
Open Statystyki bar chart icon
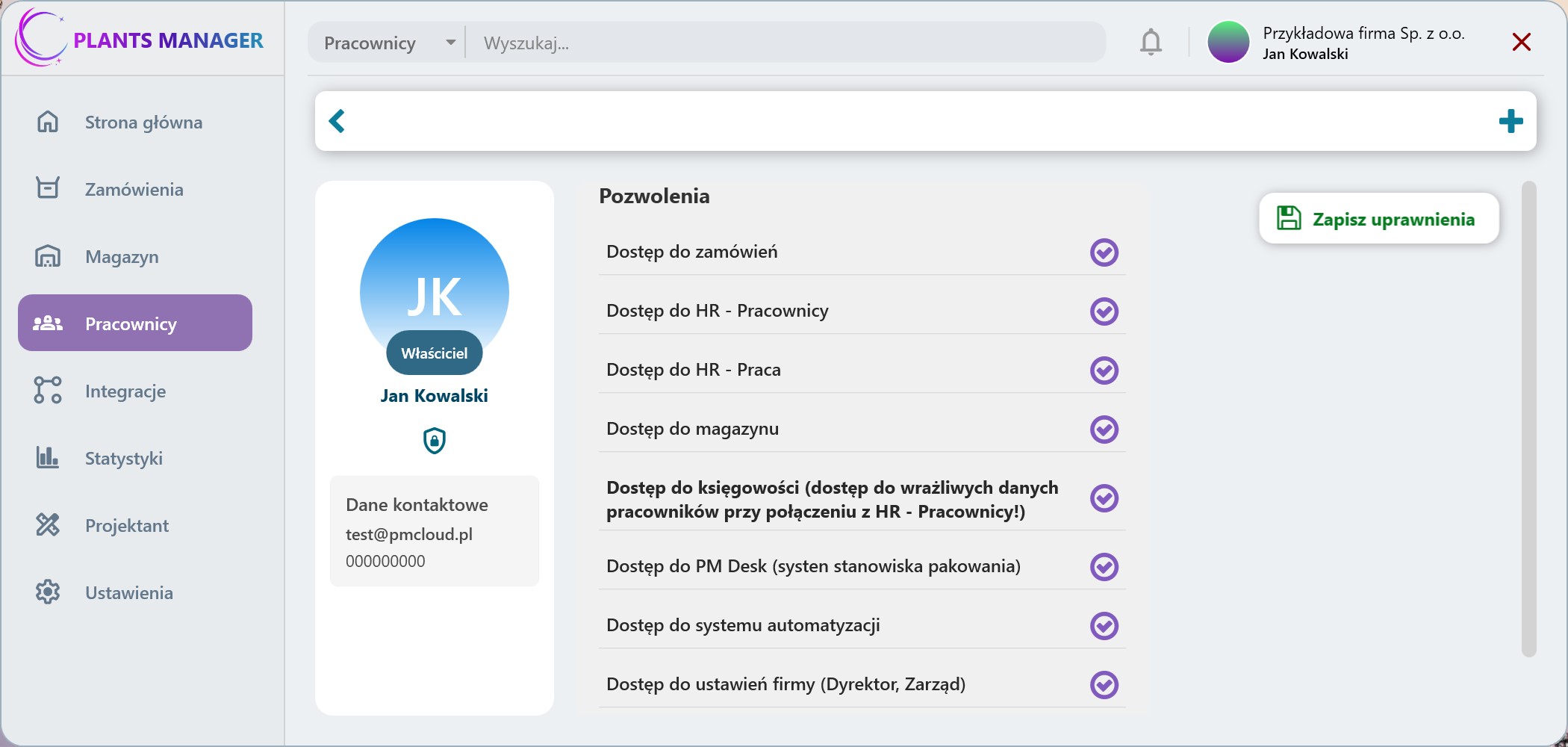(48, 457)
